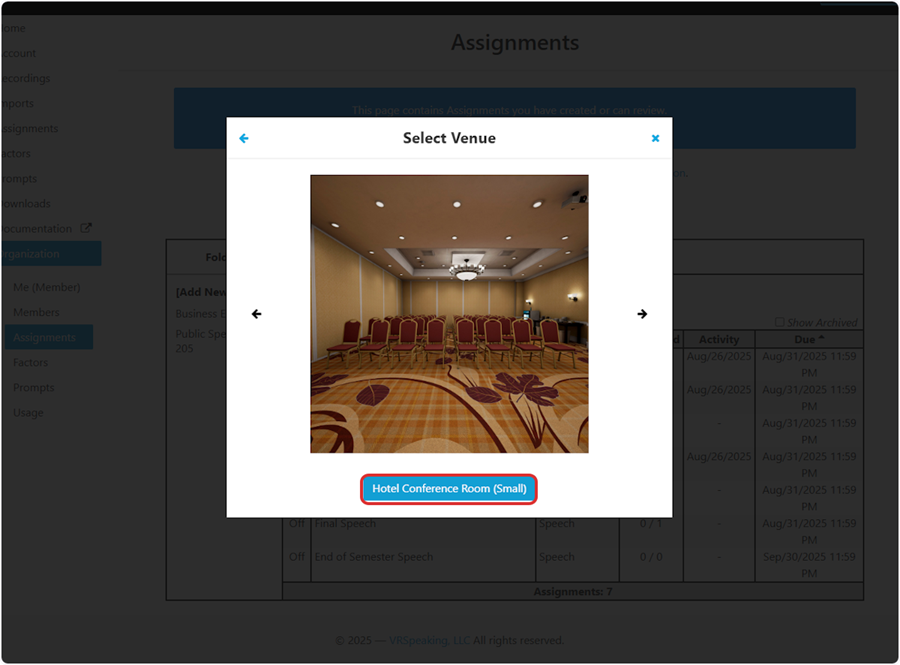This screenshot has height=665, width=900.
Task: Close the Select Venue dialog
Action: pyautogui.click(x=655, y=138)
